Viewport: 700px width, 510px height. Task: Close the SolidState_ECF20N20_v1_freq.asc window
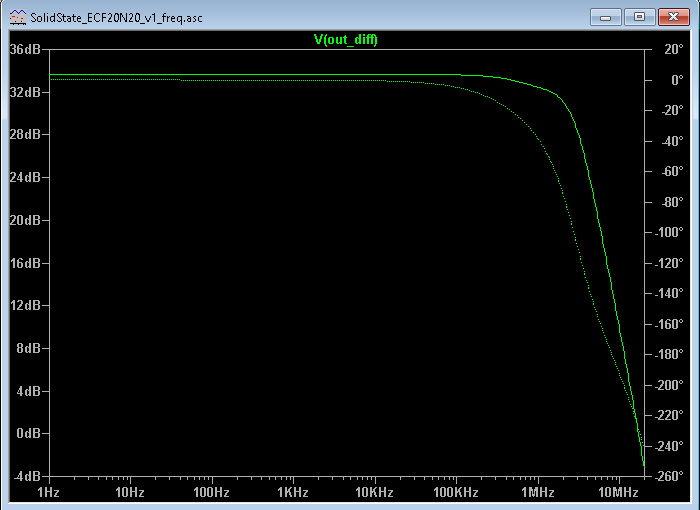pyautogui.click(x=672, y=17)
